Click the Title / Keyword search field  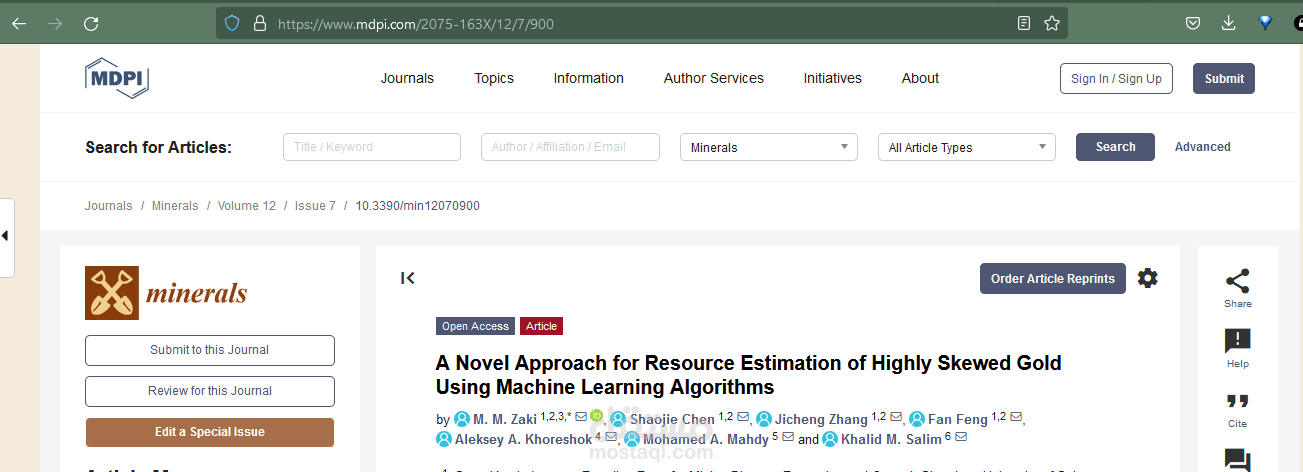(x=372, y=147)
